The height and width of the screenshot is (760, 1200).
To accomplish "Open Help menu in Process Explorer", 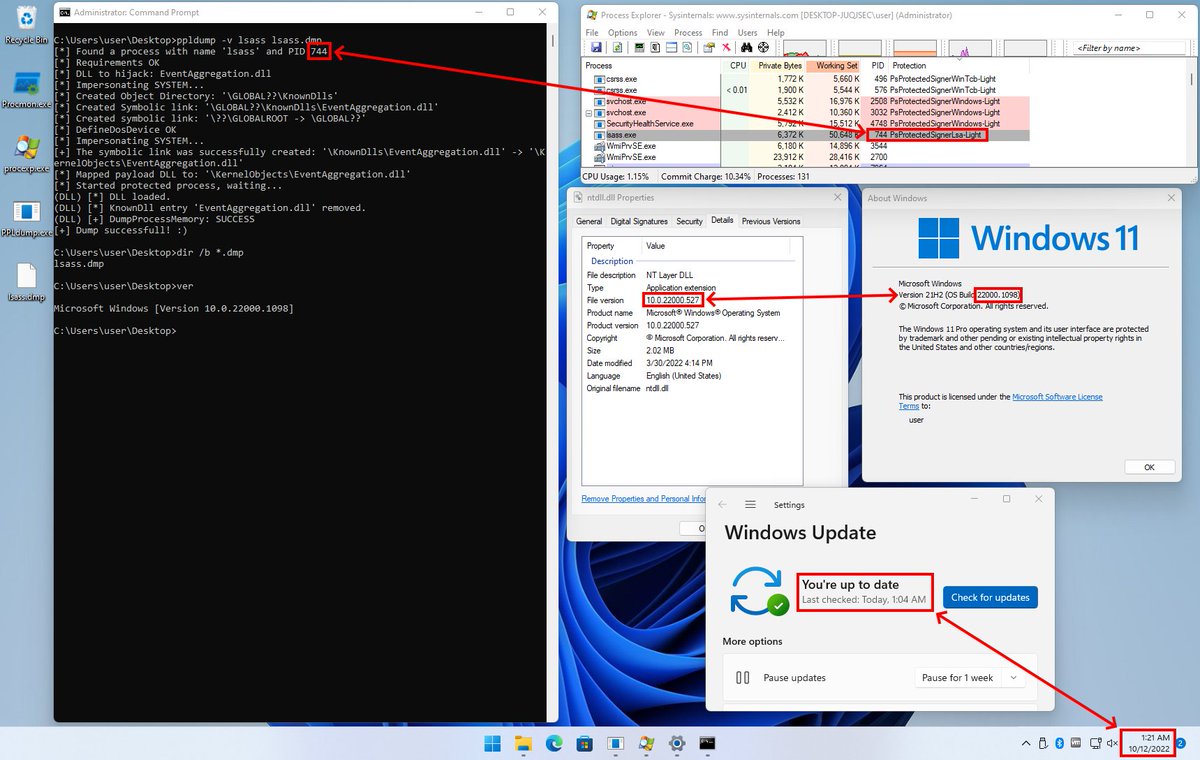I will [x=775, y=33].
